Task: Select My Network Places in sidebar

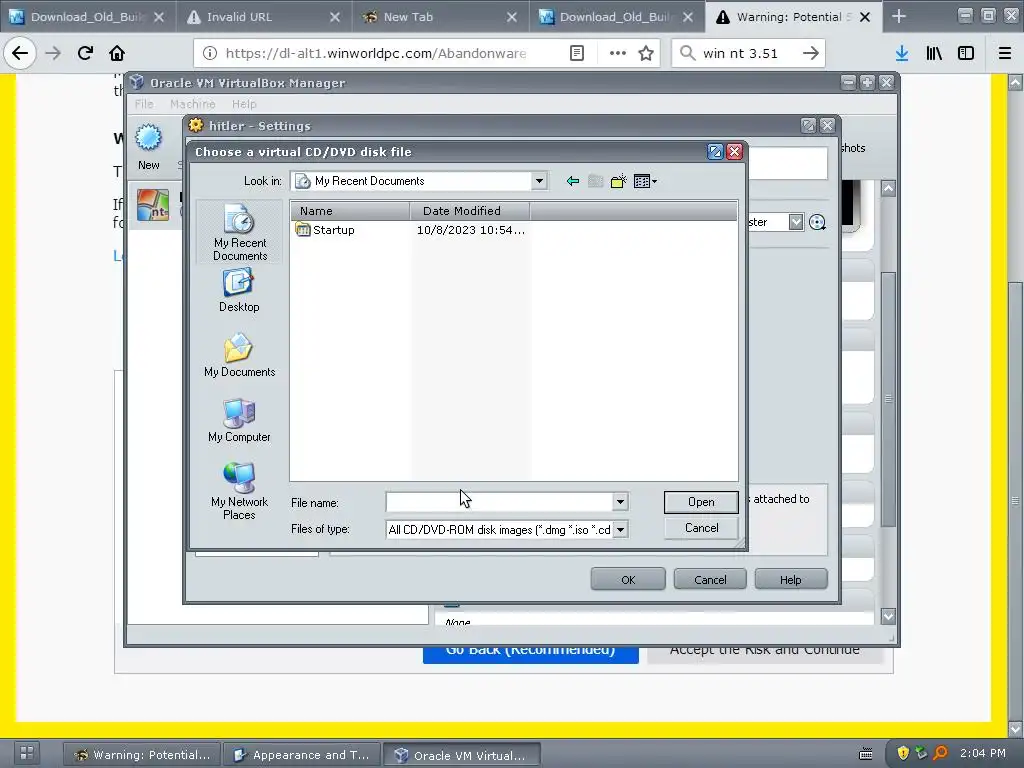Action: [239, 491]
